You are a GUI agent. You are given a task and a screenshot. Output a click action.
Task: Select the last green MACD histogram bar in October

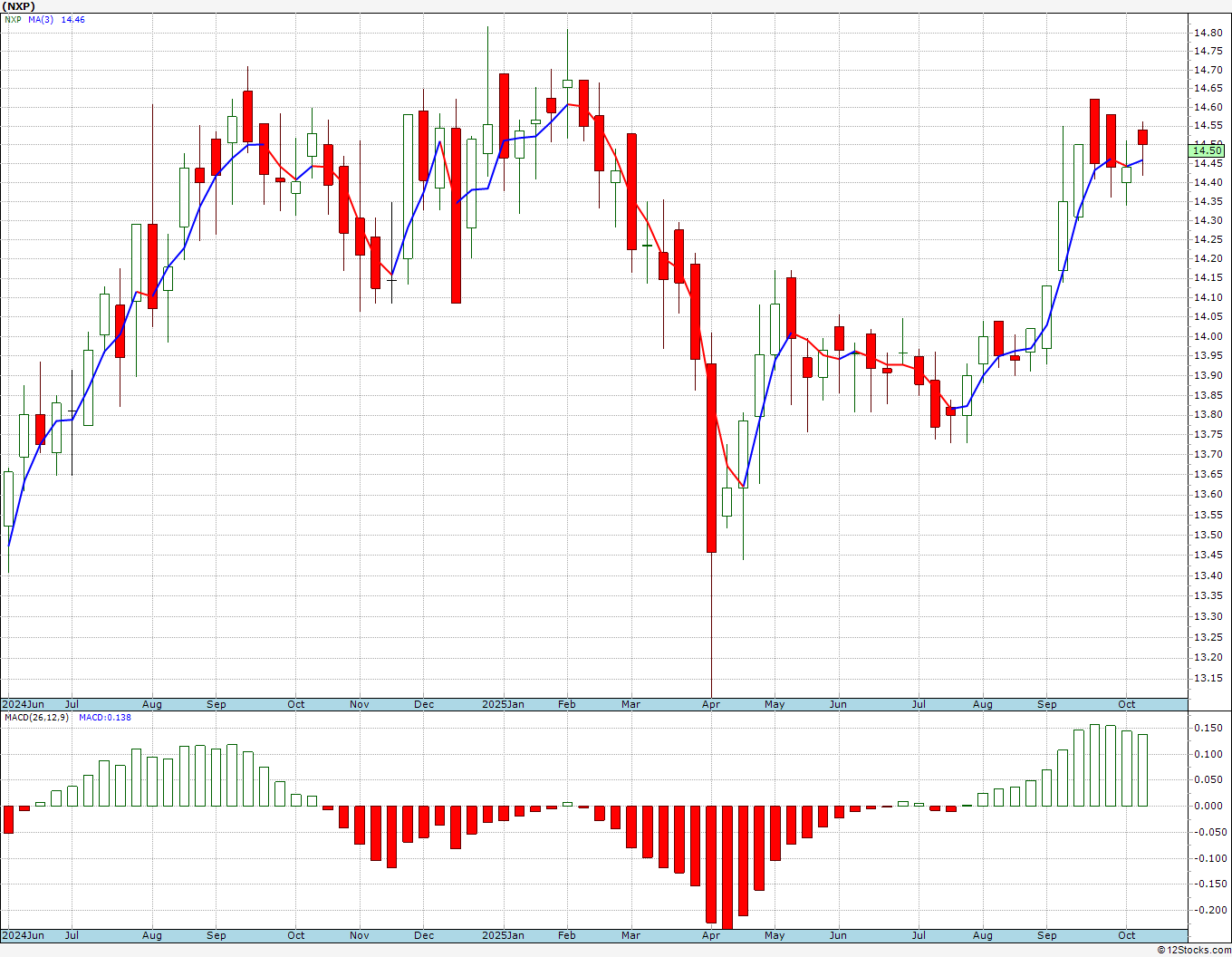pos(1142,770)
